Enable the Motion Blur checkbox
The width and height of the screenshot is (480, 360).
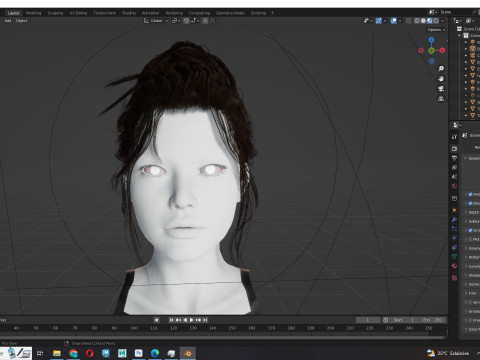coord(470,239)
